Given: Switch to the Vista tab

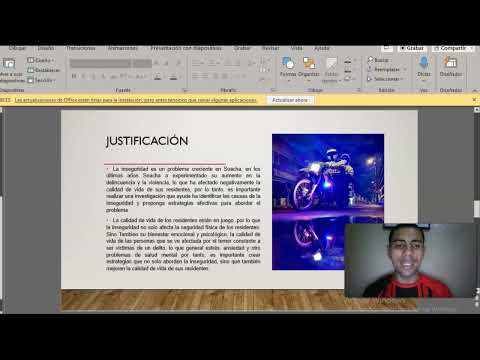Looking at the screenshot, I should 296,48.
